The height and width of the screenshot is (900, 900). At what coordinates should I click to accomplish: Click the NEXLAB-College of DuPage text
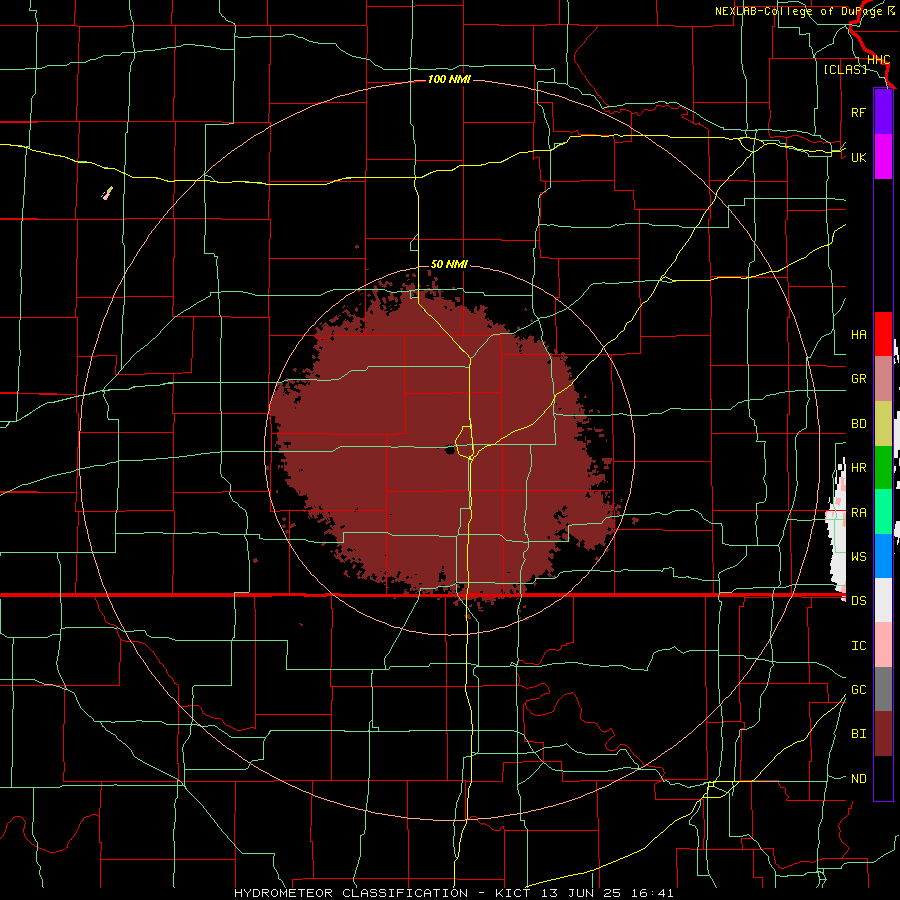point(799,11)
